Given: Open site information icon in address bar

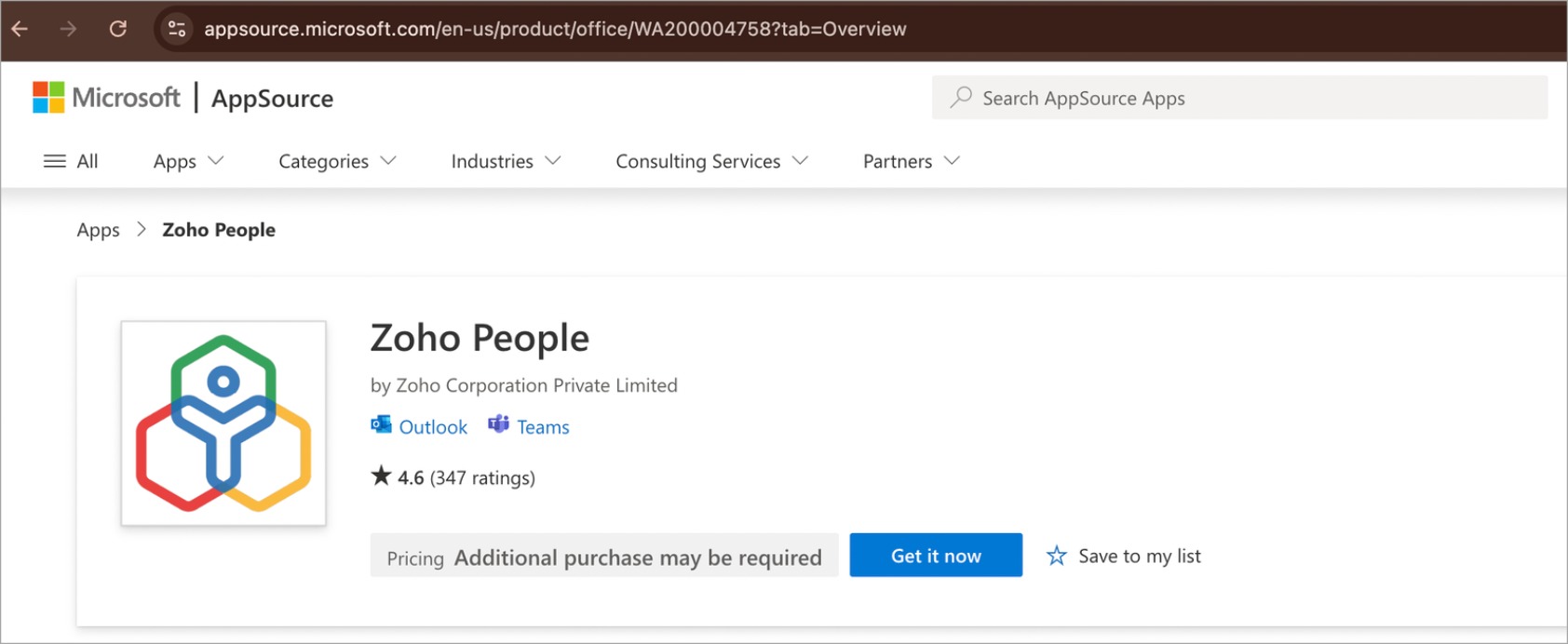Looking at the screenshot, I should click(x=176, y=29).
